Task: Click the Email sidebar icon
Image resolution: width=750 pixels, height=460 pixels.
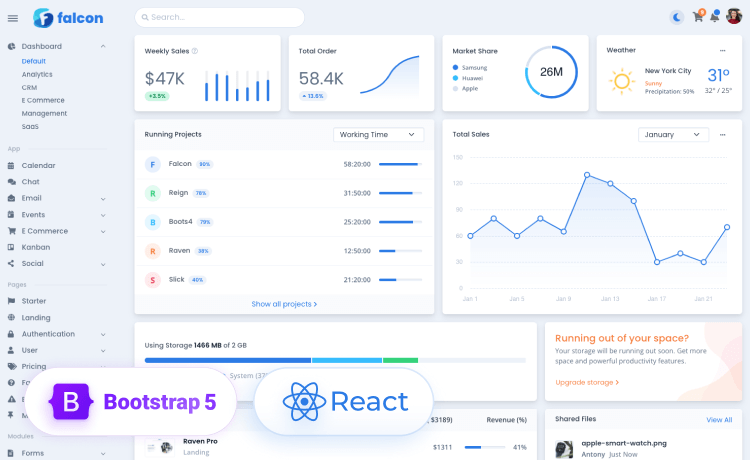Action: click(x=11, y=198)
